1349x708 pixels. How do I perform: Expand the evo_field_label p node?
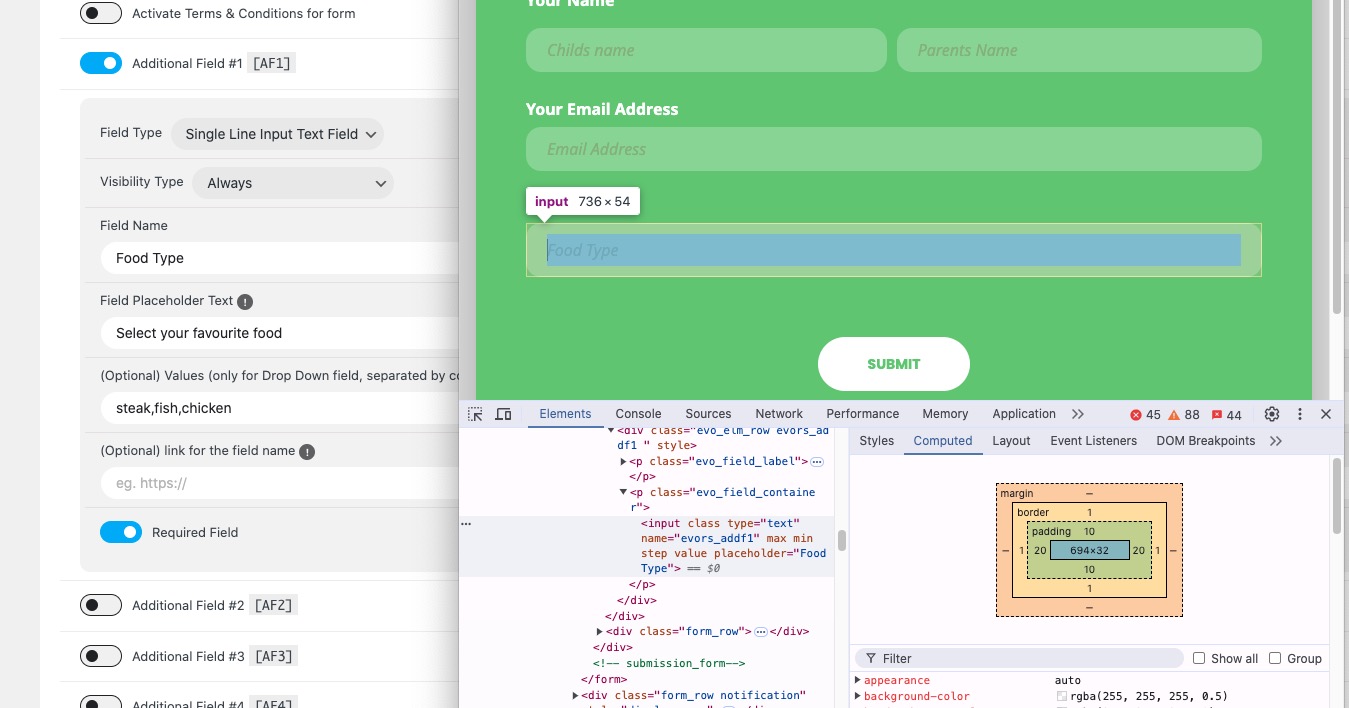click(x=624, y=461)
